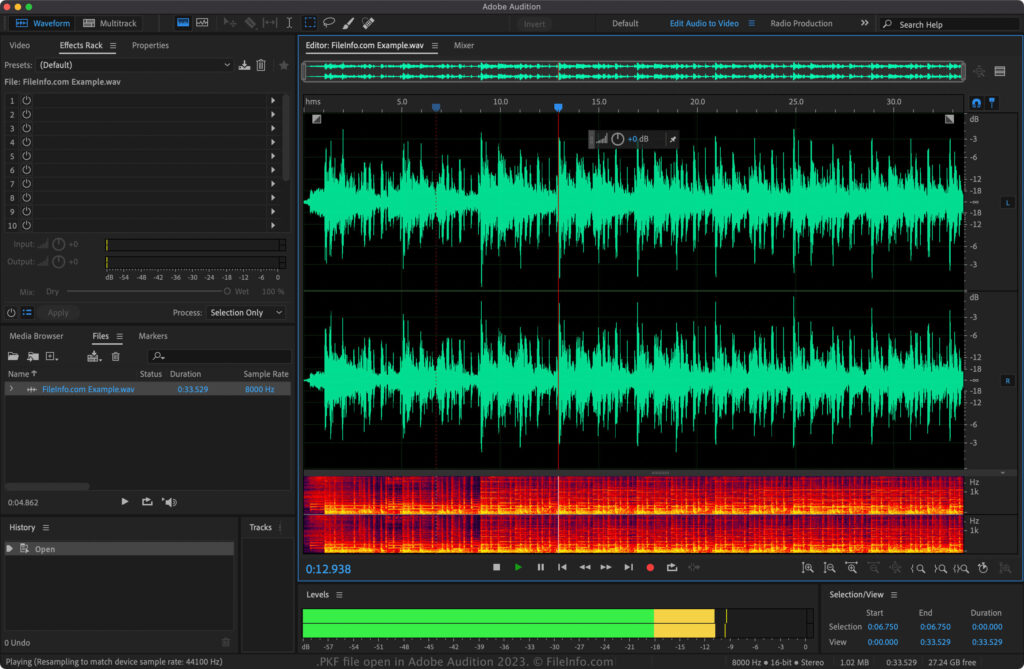Viewport: 1024px width, 669px height.
Task: Select the Radio Production workspace
Action: point(801,23)
